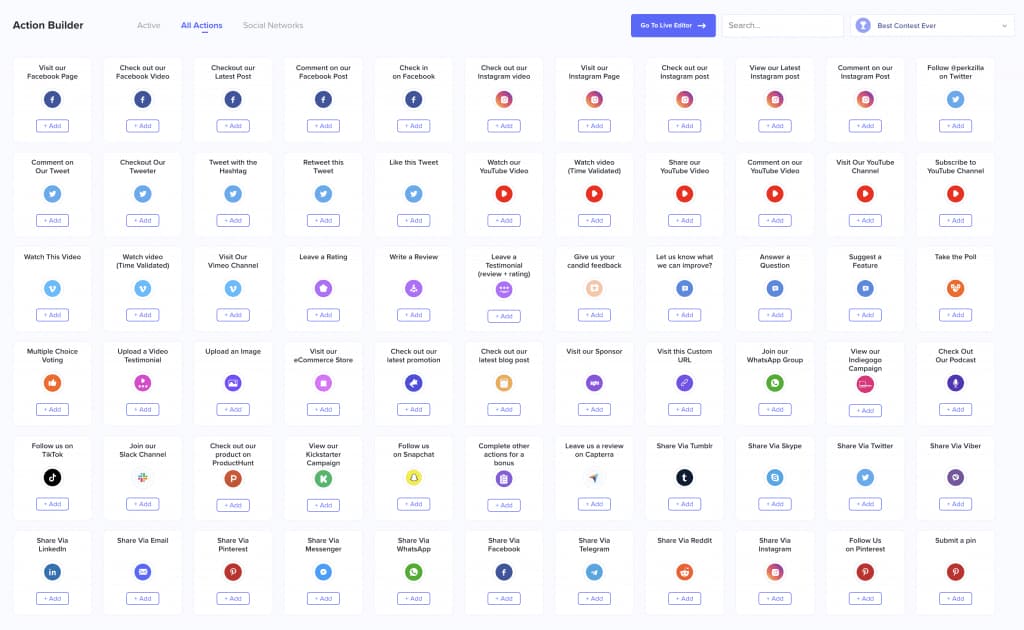Click the Check out our latest promotion label
The image size is (1024, 630).
click(x=413, y=356)
